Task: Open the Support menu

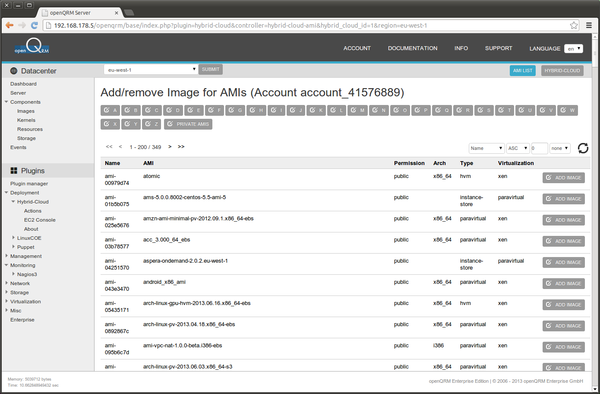Action: pos(498,48)
